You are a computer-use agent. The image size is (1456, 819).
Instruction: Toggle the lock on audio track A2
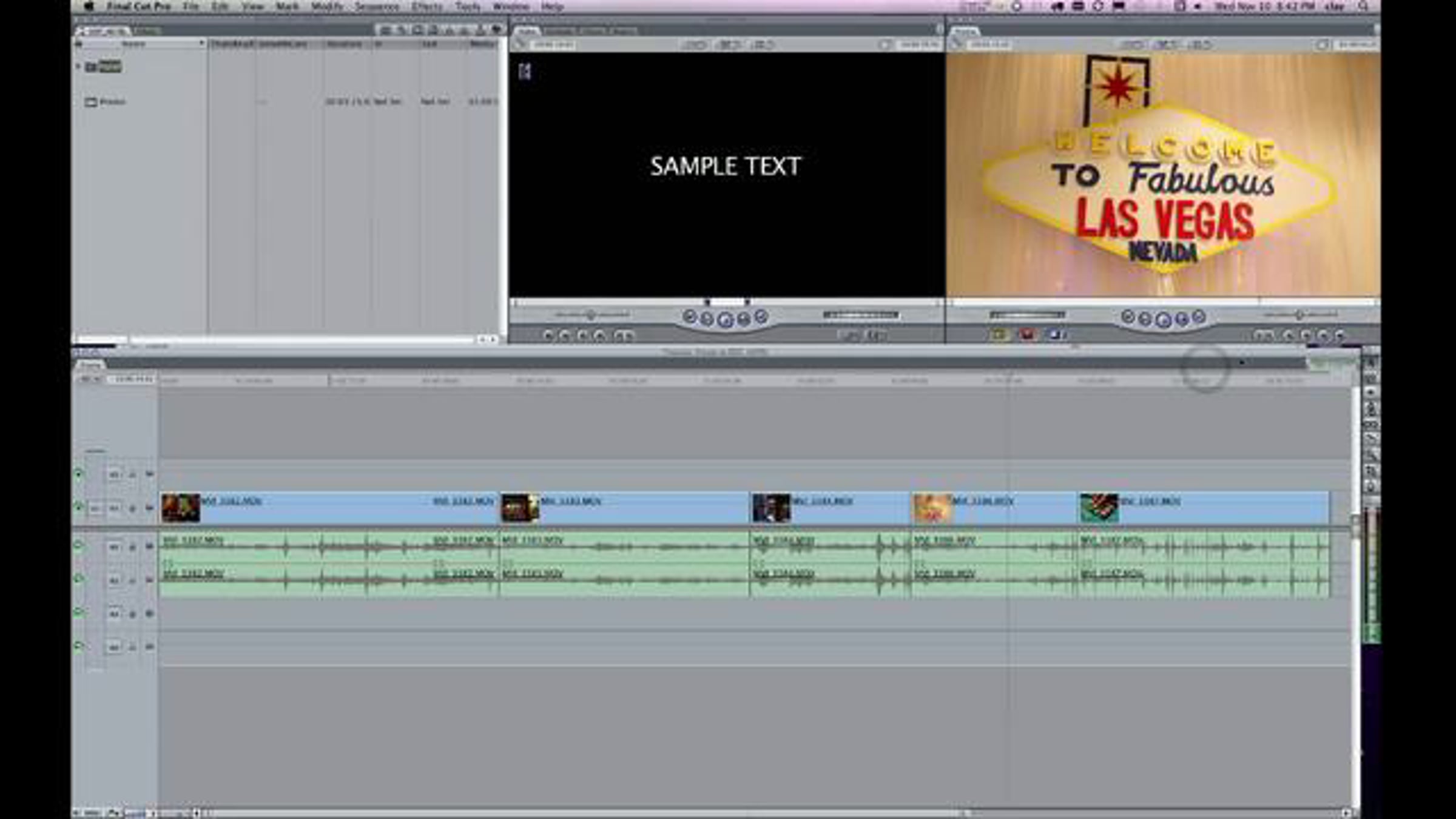point(133,581)
